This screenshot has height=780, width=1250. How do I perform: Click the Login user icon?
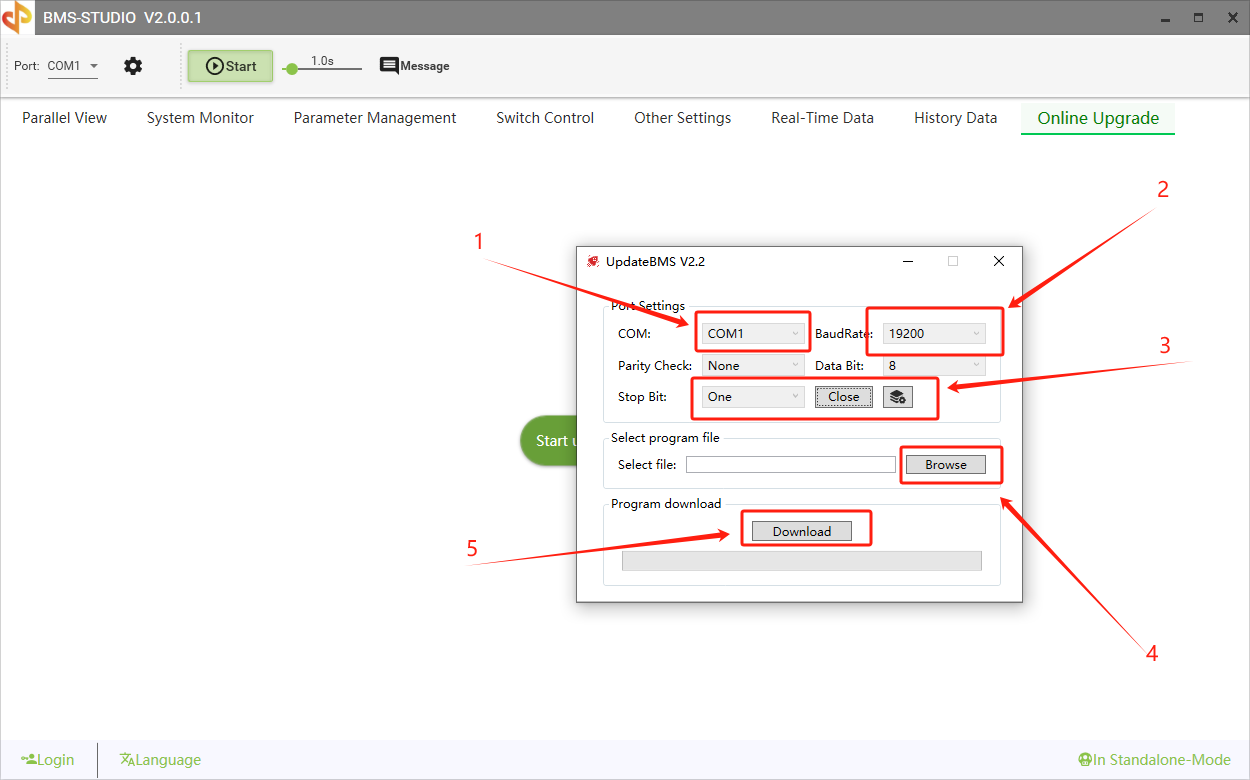[x=29, y=760]
